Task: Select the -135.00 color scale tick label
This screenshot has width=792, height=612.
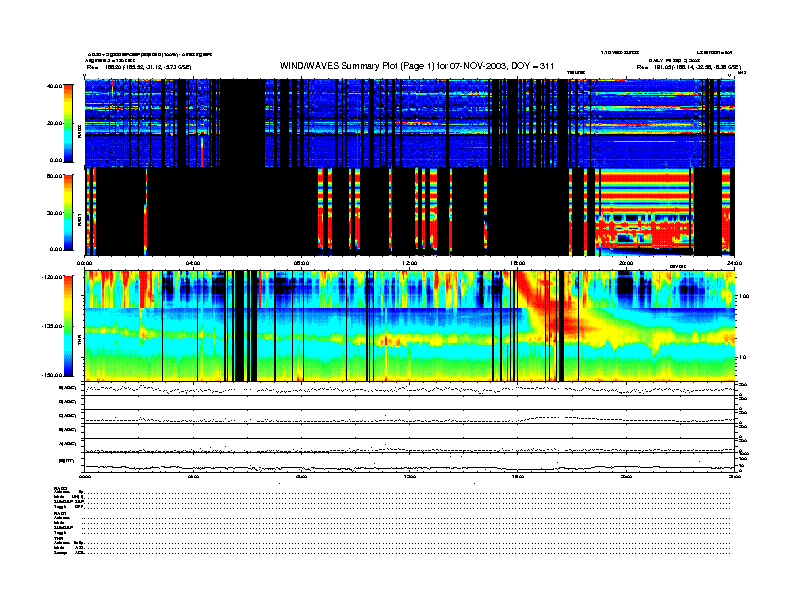Action: (52, 326)
